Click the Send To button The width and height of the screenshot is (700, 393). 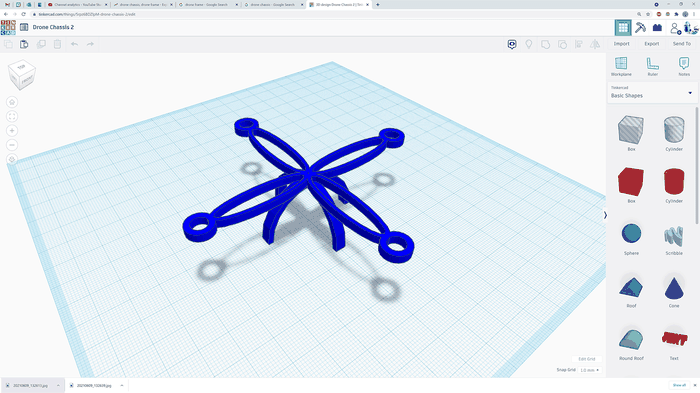point(682,44)
